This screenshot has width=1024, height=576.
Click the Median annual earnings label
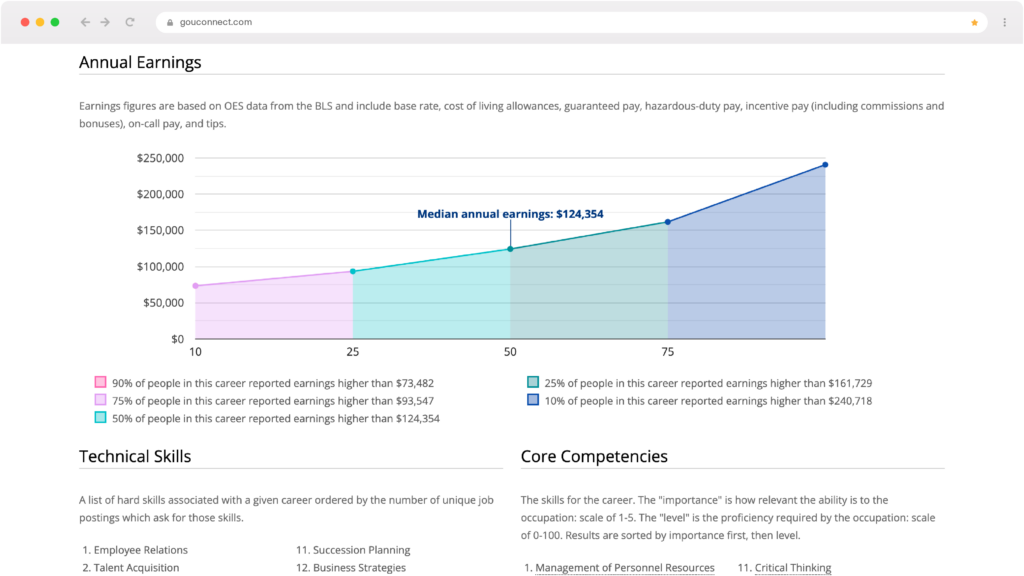[510, 214]
